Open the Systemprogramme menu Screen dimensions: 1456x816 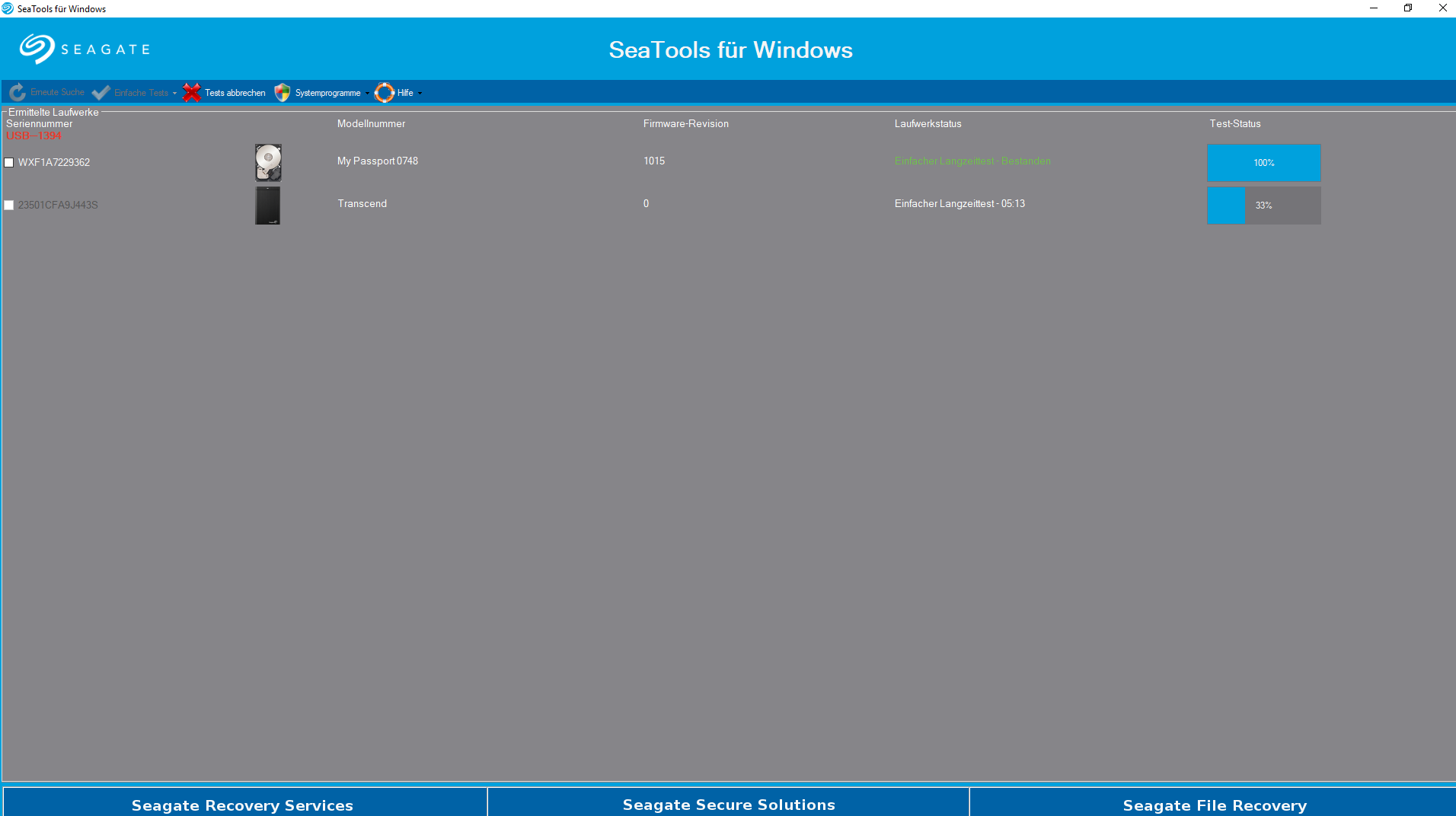click(x=328, y=93)
